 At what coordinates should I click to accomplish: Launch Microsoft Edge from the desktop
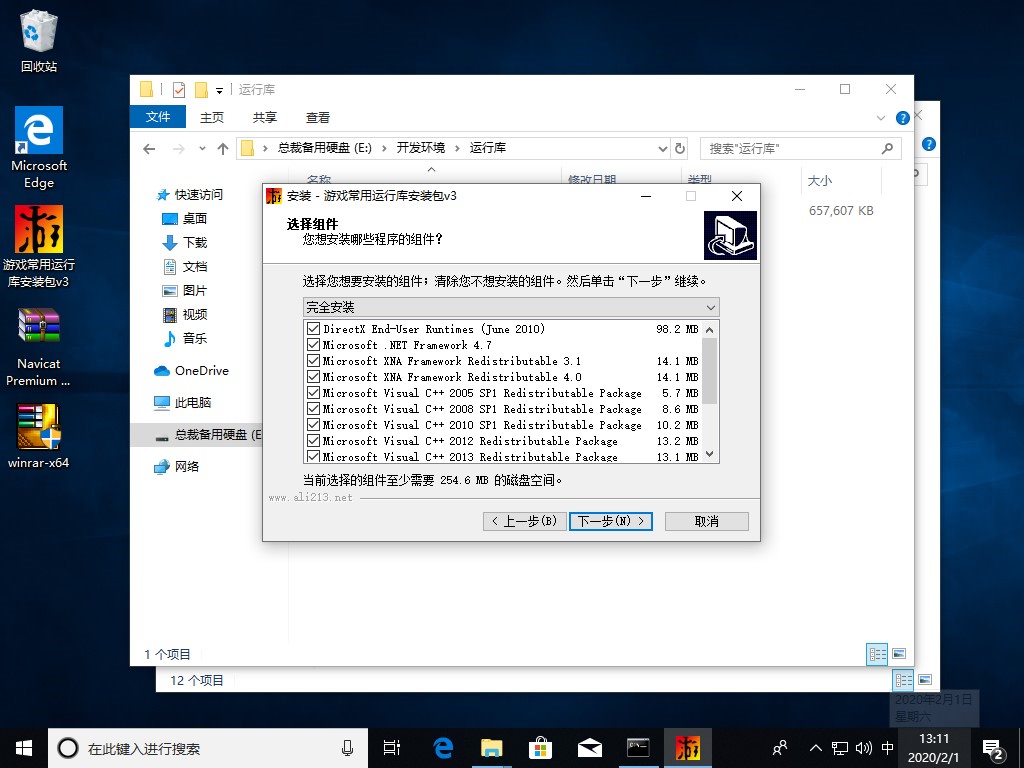[39, 148]
